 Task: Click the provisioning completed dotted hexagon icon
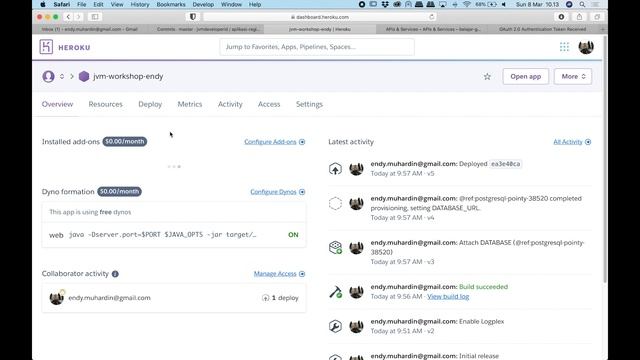point(335,203)
